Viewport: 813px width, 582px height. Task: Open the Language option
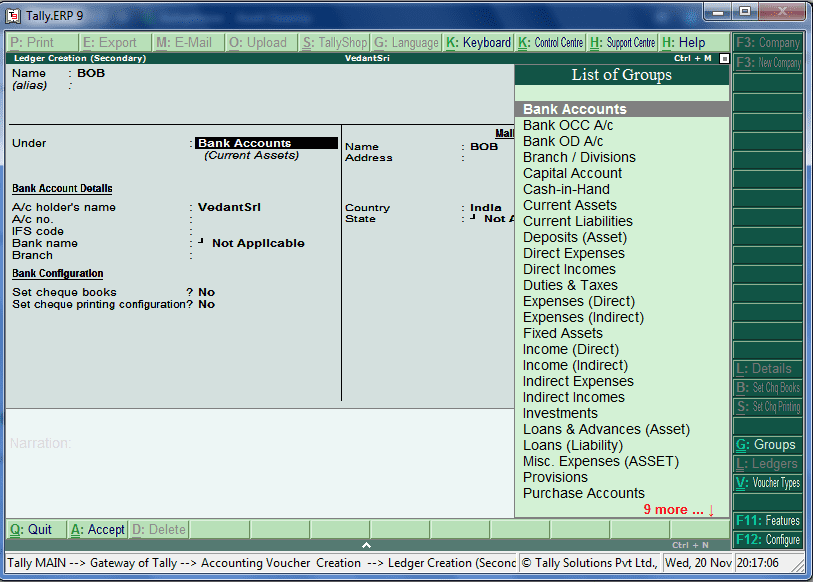click(406, 43)
